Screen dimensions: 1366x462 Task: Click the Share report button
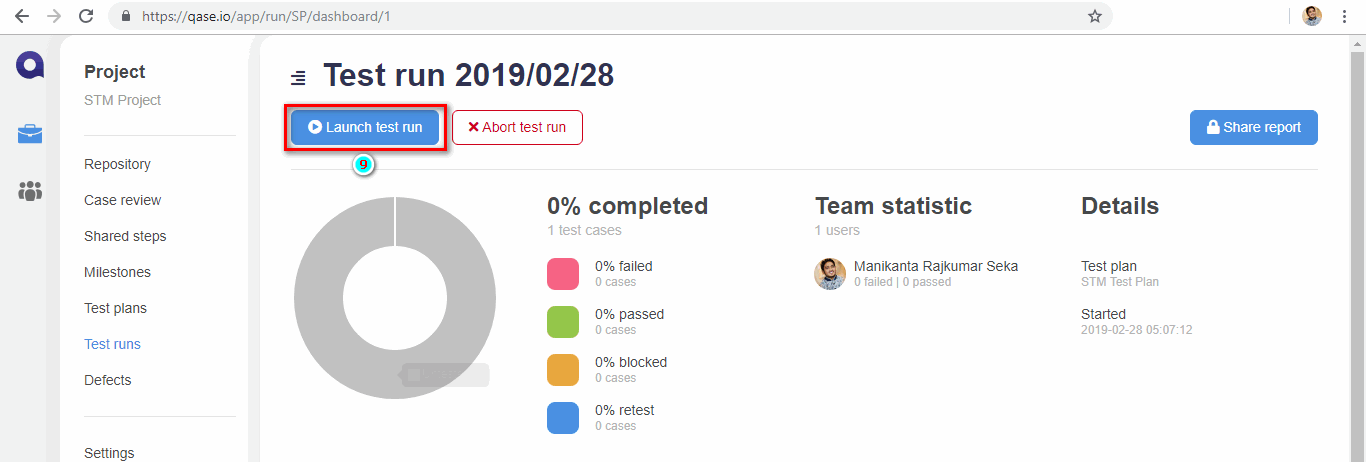point(1253,128)
